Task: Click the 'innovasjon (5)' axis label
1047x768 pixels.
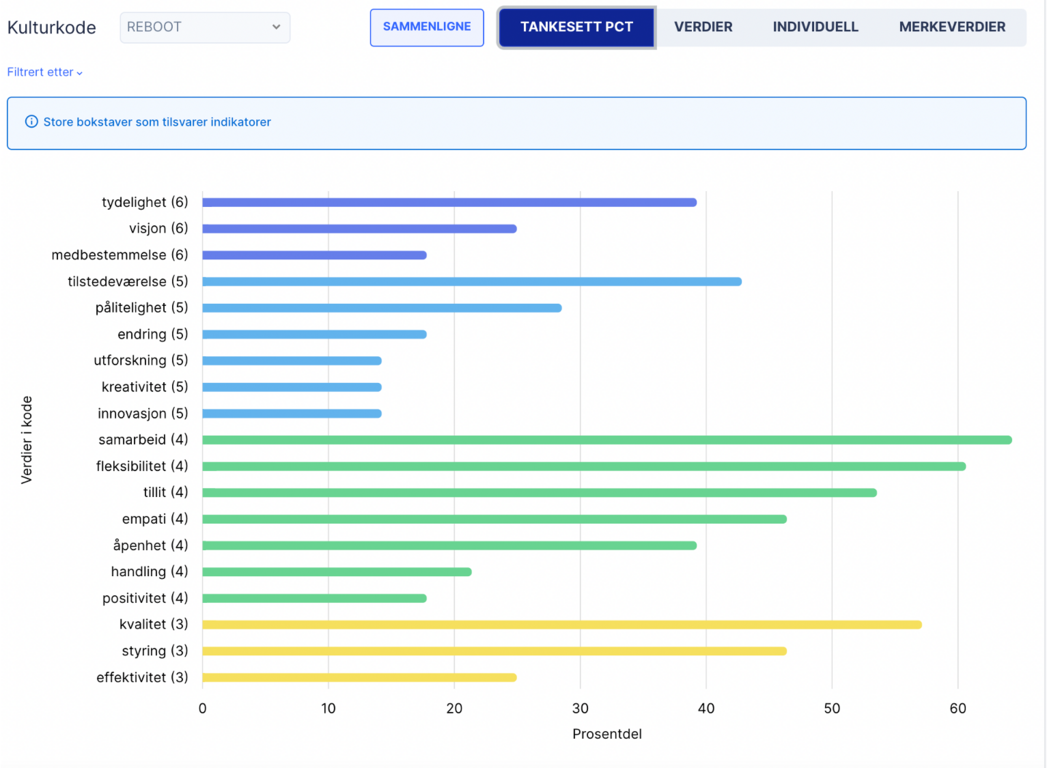Action: 143,413
